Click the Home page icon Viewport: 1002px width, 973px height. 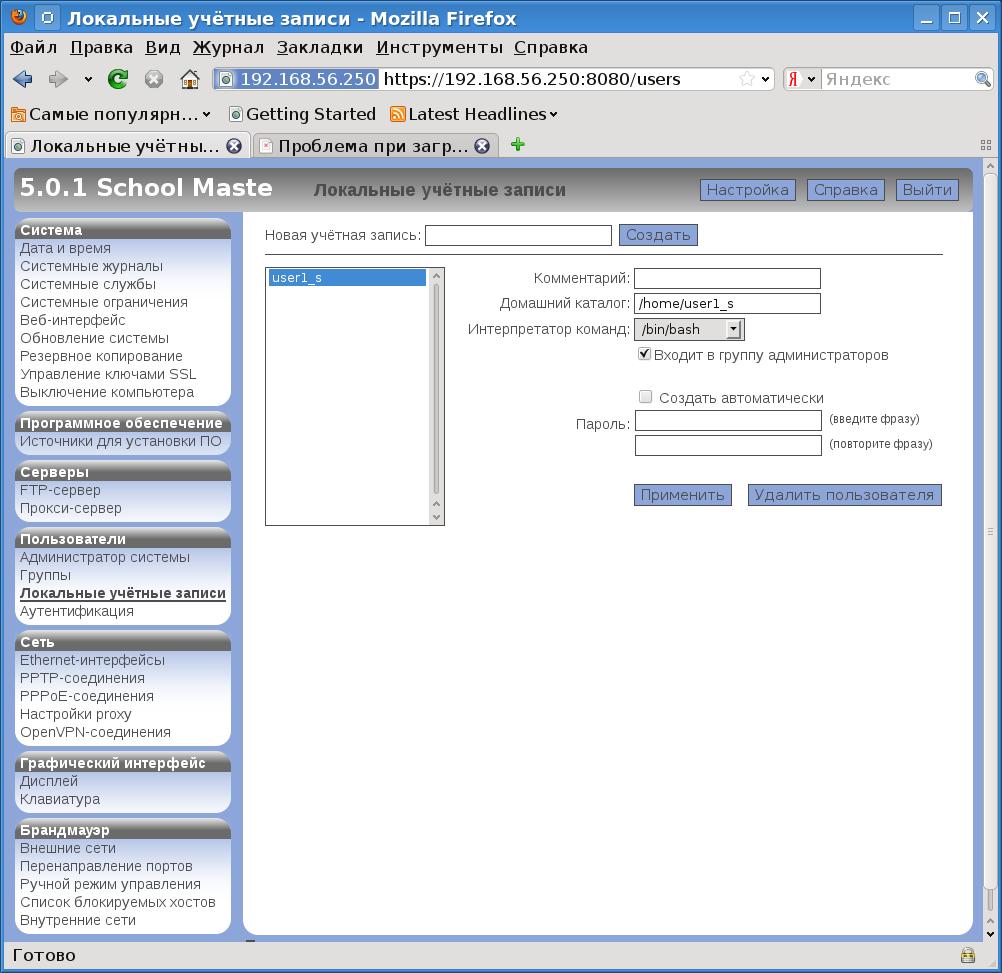coord(189,79)
